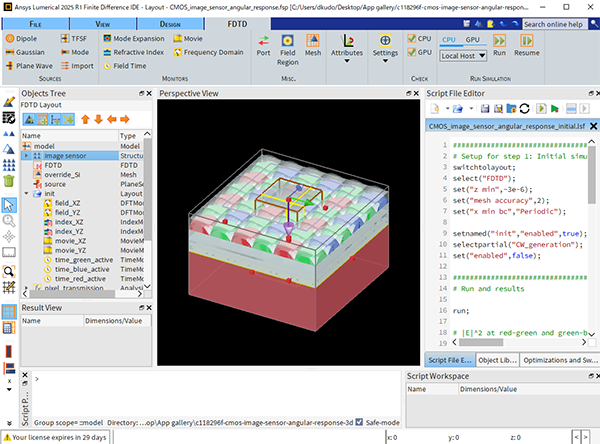Switch to Optimizations and Sweeps tab
This screenshot has height=444, width=600.
pyautogui.click(x=560, y=360)
